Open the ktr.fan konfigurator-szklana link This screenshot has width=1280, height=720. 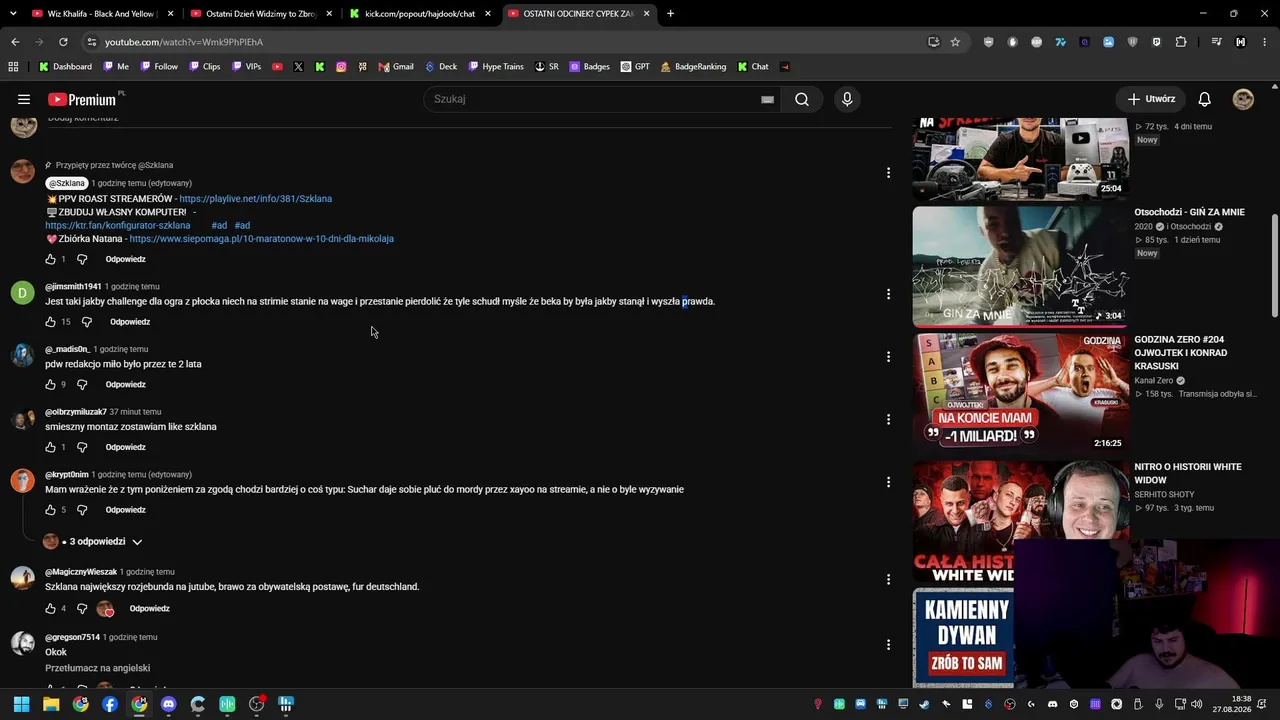(x=117, y=226)
